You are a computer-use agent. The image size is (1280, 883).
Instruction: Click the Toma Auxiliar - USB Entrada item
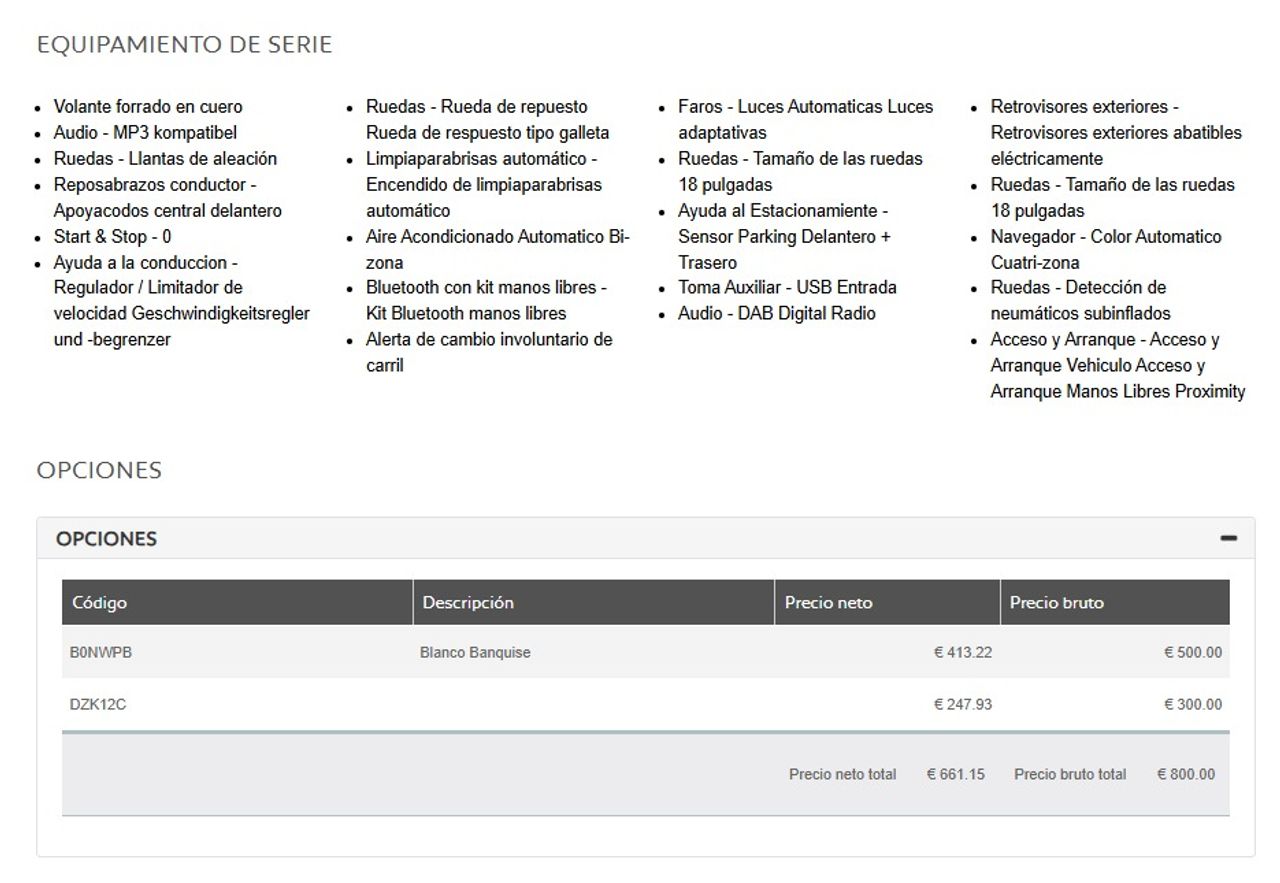(x=787, y=288)
